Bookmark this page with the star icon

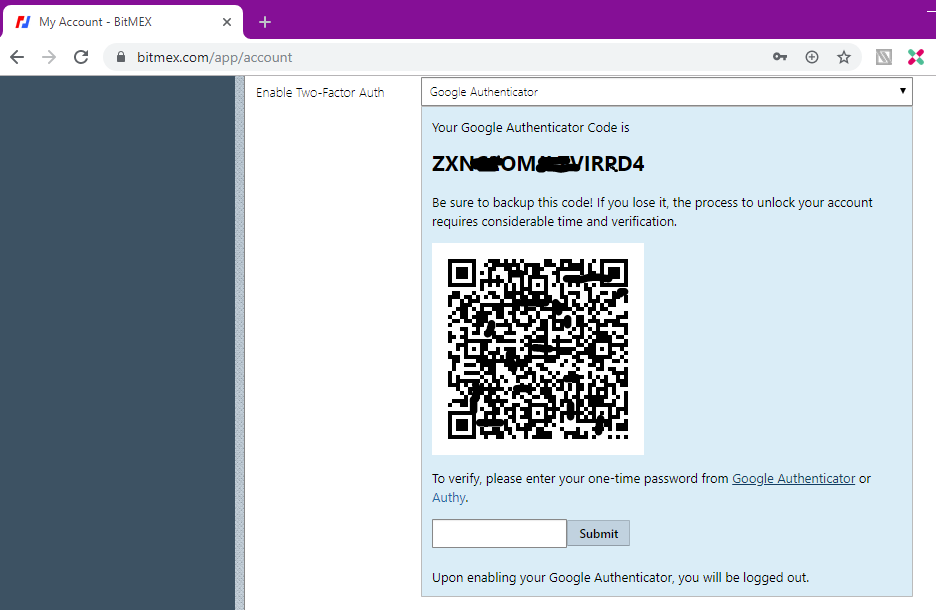(843, 57)
